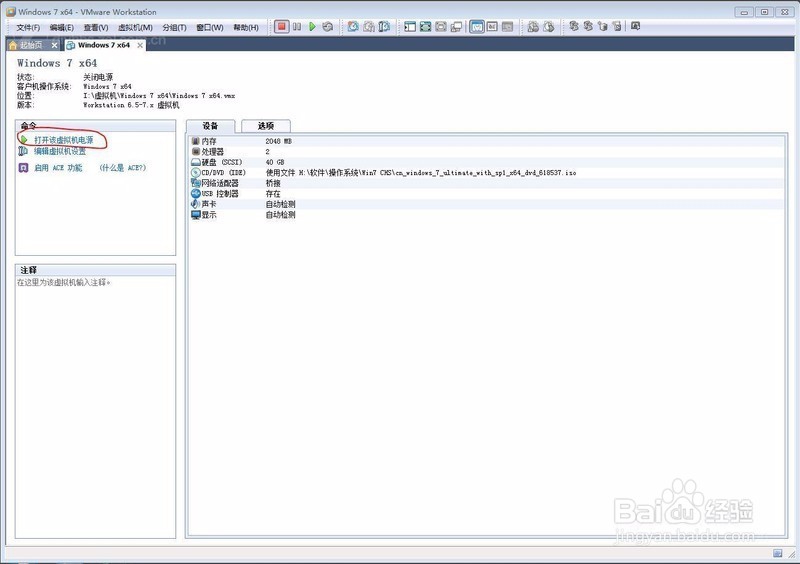
Task: Switch to the 选项 tab
Action: pyautogui.click(x=266, y=126)
